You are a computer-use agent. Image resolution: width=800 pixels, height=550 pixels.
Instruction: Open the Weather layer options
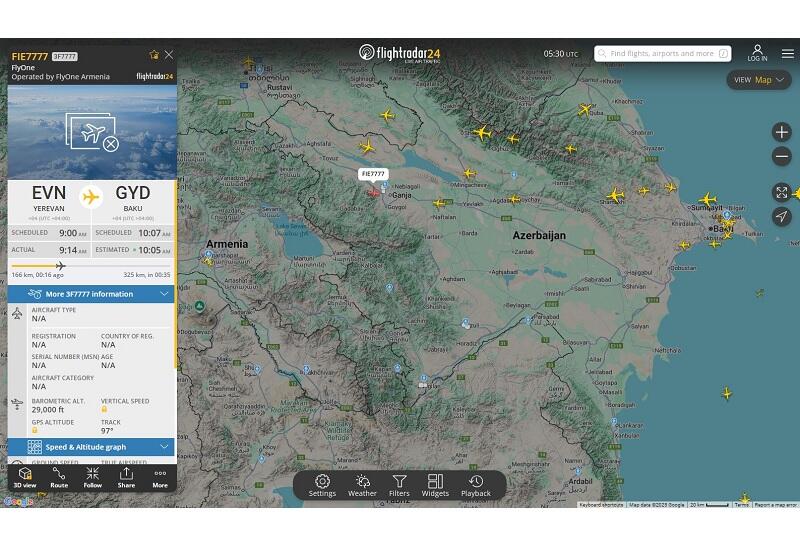362,485
